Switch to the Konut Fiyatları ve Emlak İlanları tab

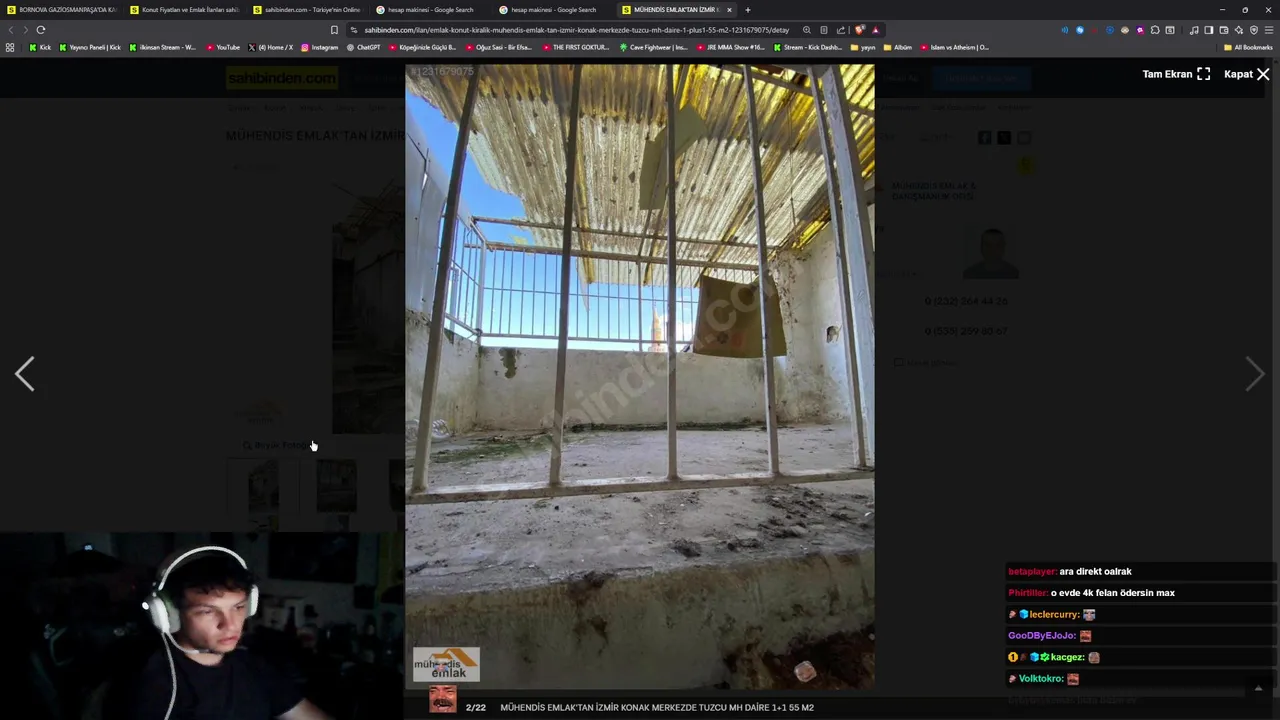coord(184,10)
